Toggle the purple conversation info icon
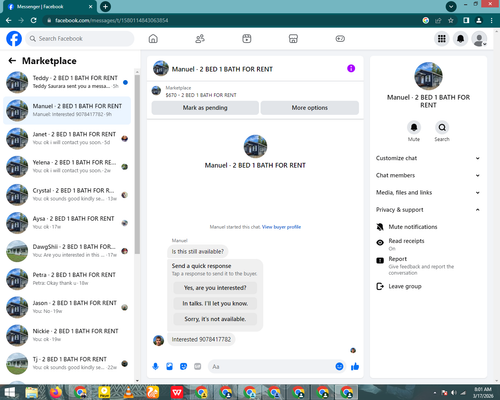 [x=351, y=68]
